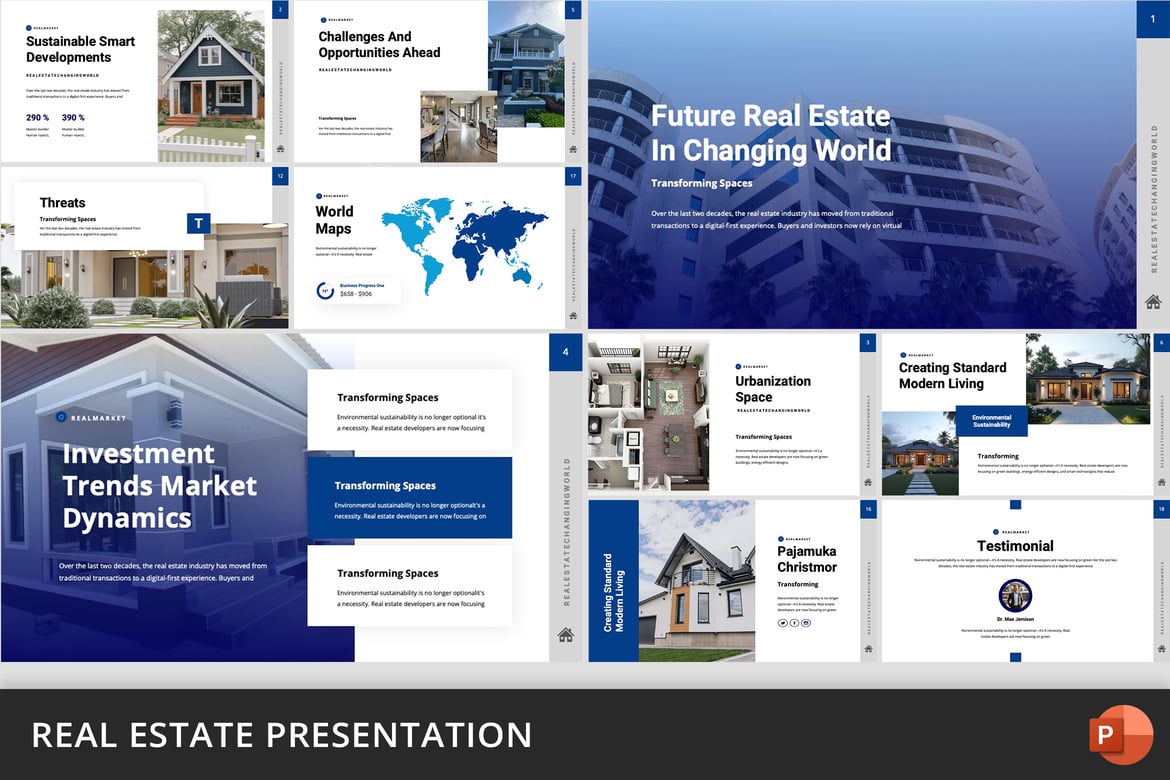The width and height of the screenshot is (1170, 780).
Task: Click the 'World Maps' heading
Action: coord(334,220)
